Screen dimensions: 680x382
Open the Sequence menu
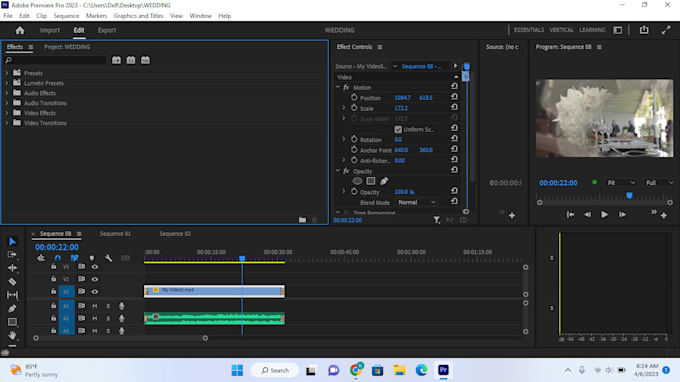point(66,16)
